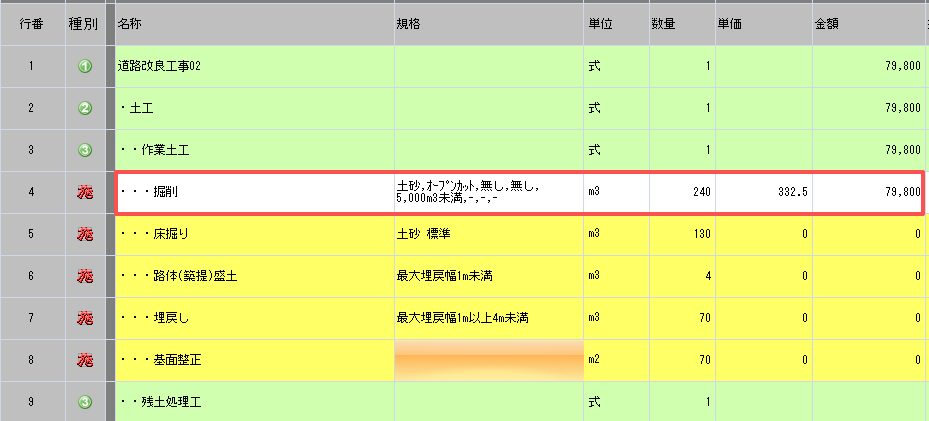Click the orange highlighted 規格 cell for 基面整正
Screen dimensions: 929x421
tap(487, 360)
